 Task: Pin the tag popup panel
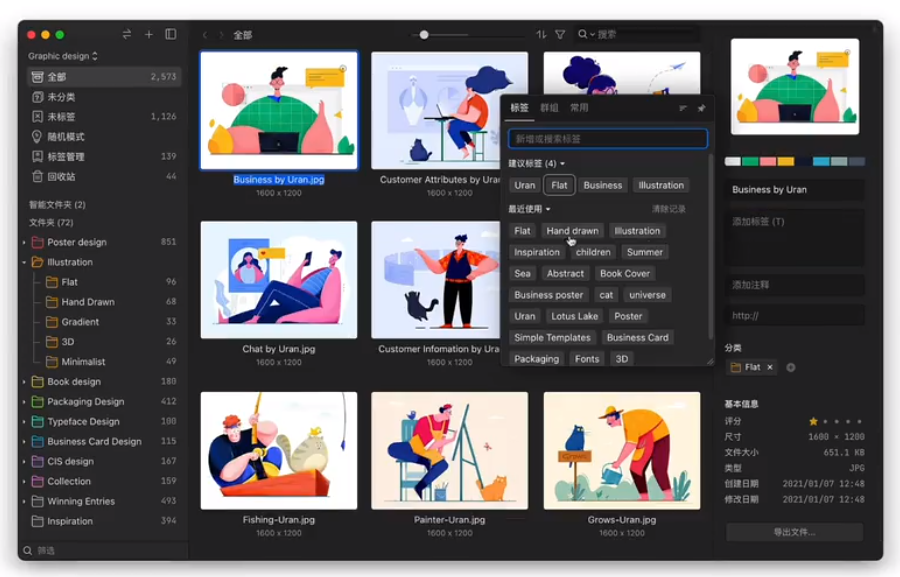point(701,108)
